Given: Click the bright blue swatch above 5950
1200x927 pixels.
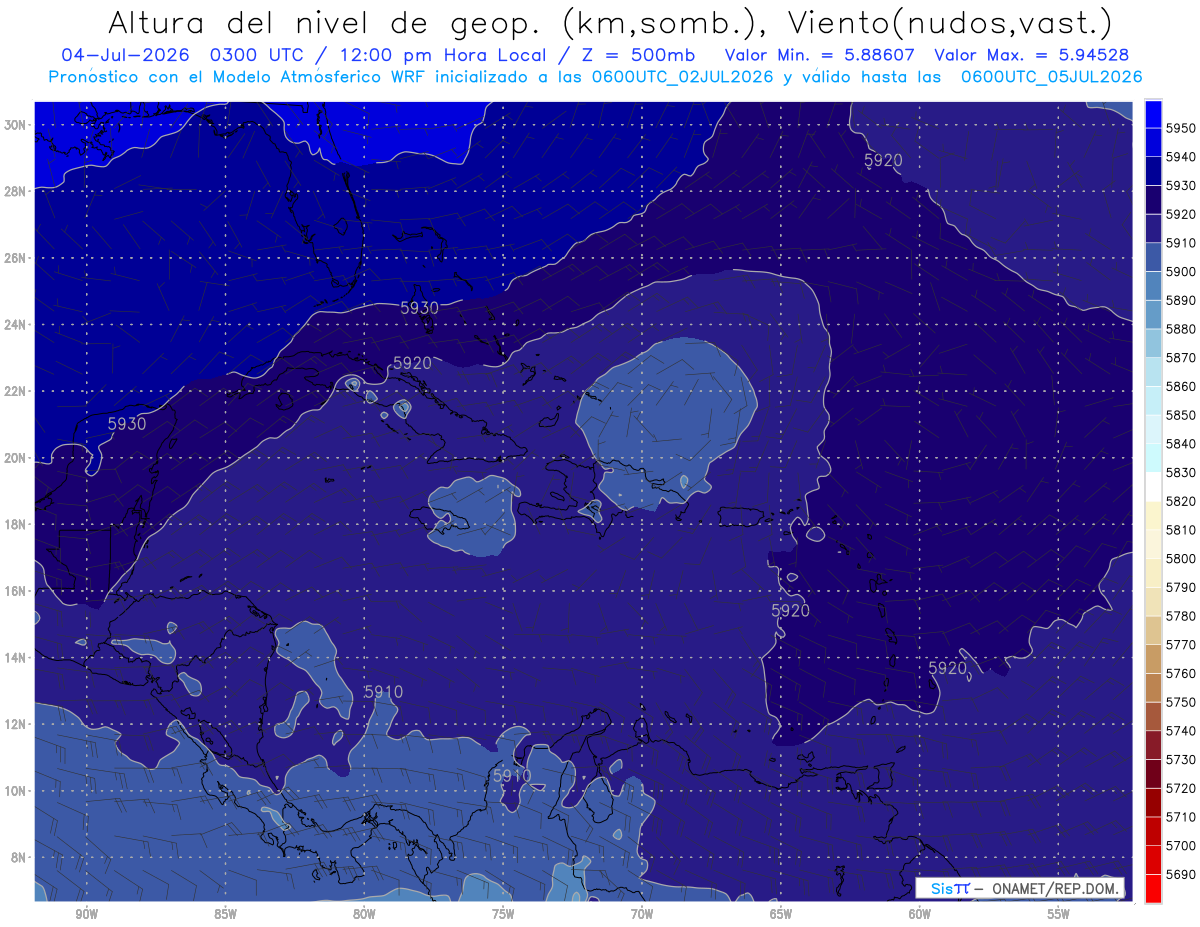Looking at the screenshot, I should 1153,114.
